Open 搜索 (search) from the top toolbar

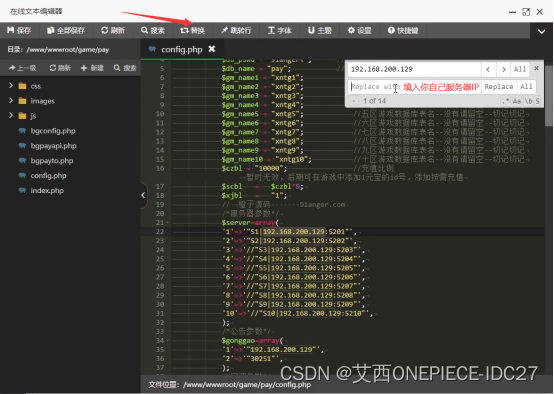coord(153,30)
